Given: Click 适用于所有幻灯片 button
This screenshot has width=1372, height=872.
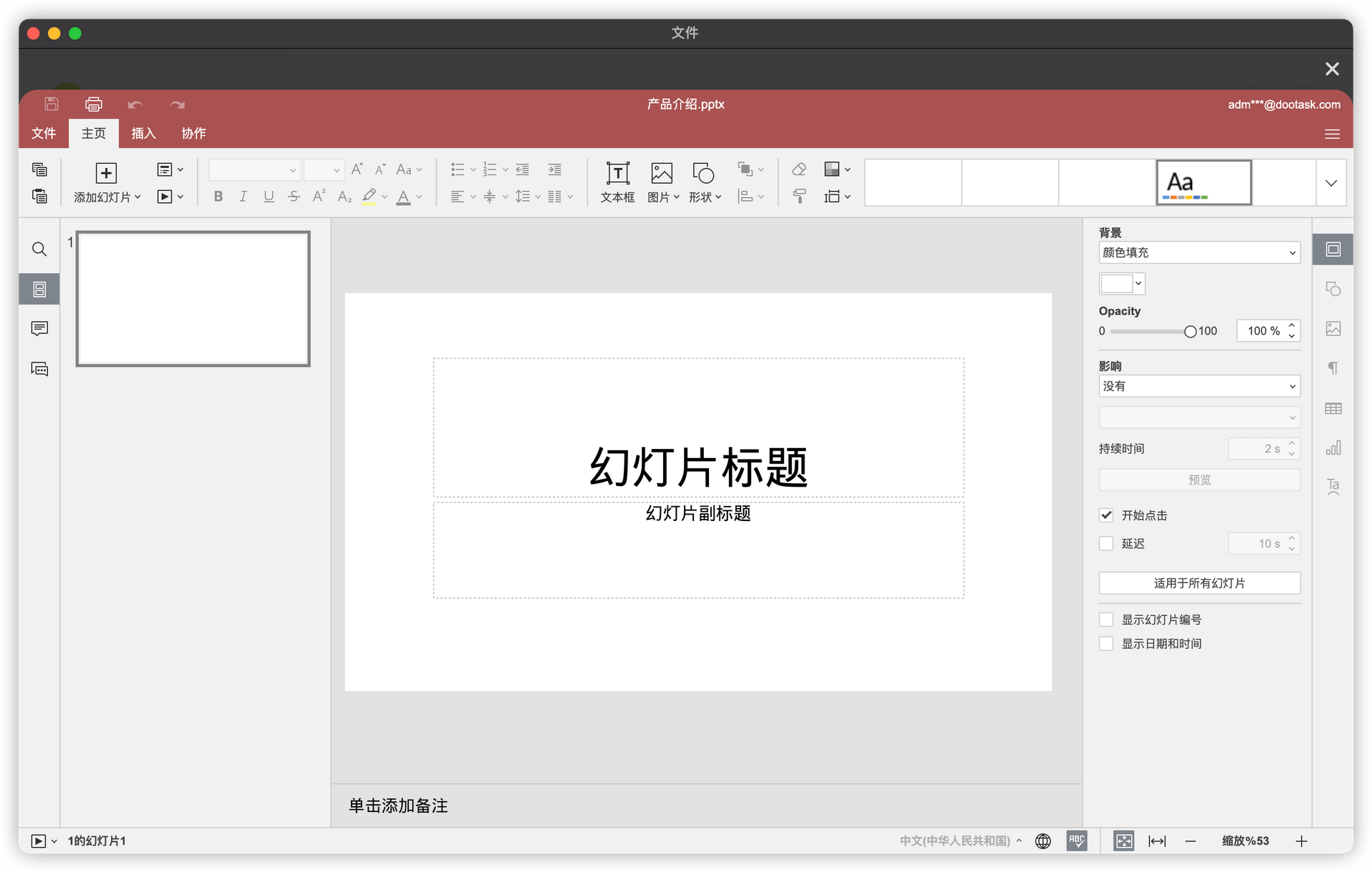Looking at the screenshot, I should 1199,583.
